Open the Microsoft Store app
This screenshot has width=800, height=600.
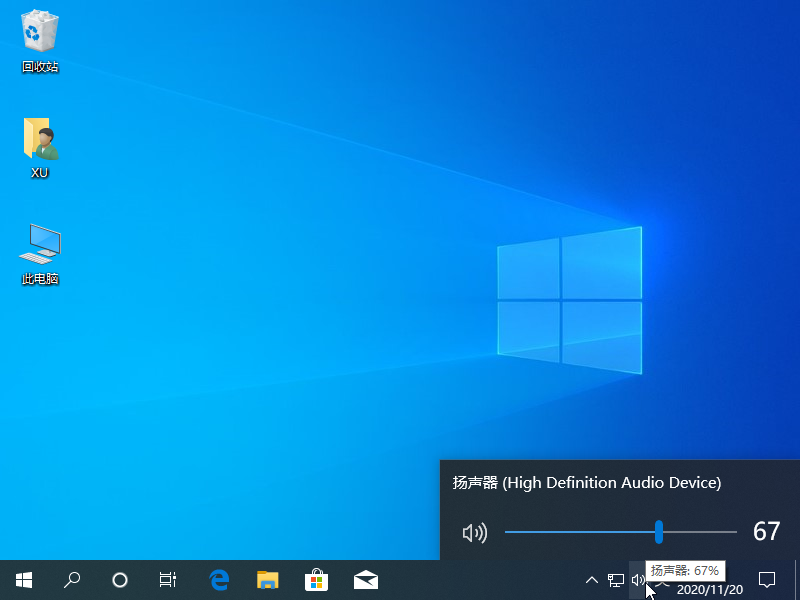point(316,580)
